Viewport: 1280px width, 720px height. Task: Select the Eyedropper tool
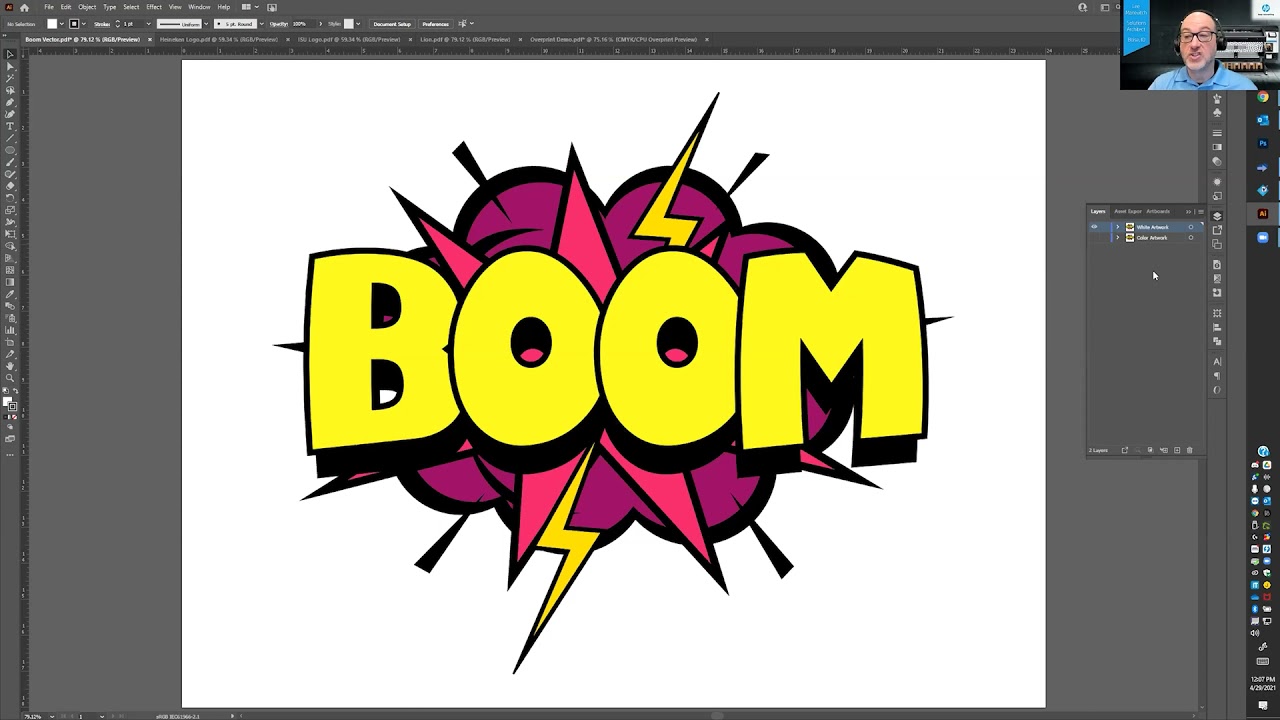point(10,296)
